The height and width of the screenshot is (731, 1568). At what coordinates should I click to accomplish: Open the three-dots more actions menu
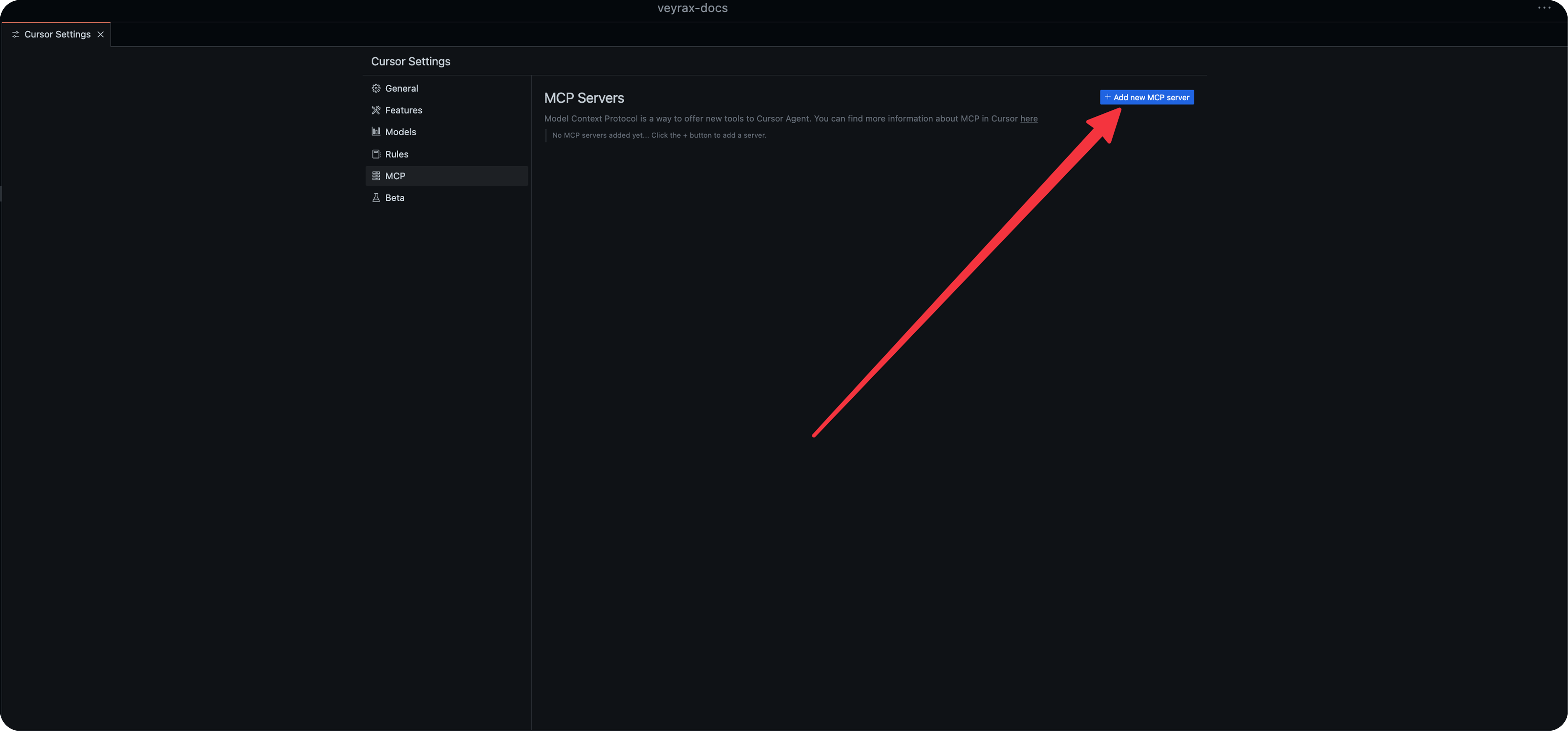tap(1544, 8)
